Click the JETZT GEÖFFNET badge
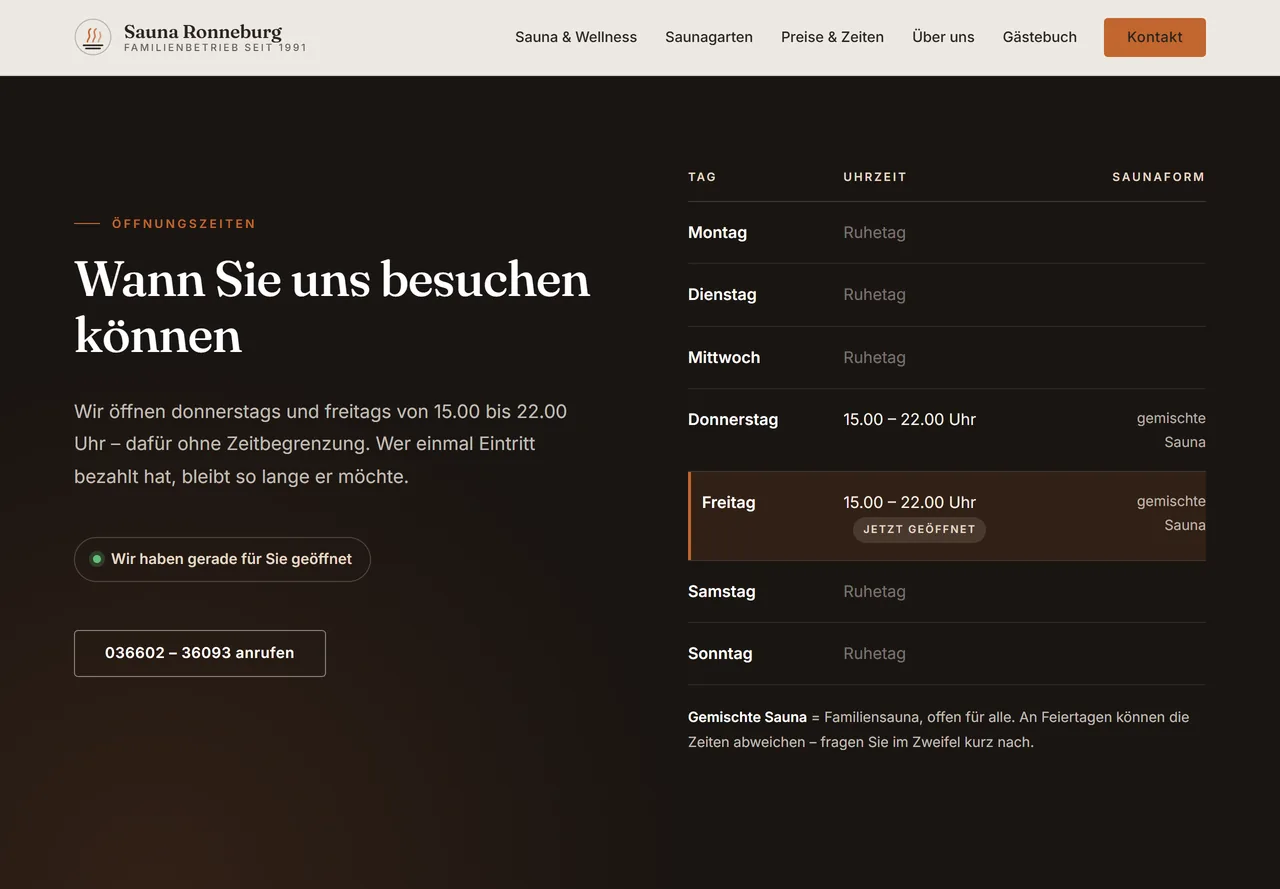 (x=919, y=529)
